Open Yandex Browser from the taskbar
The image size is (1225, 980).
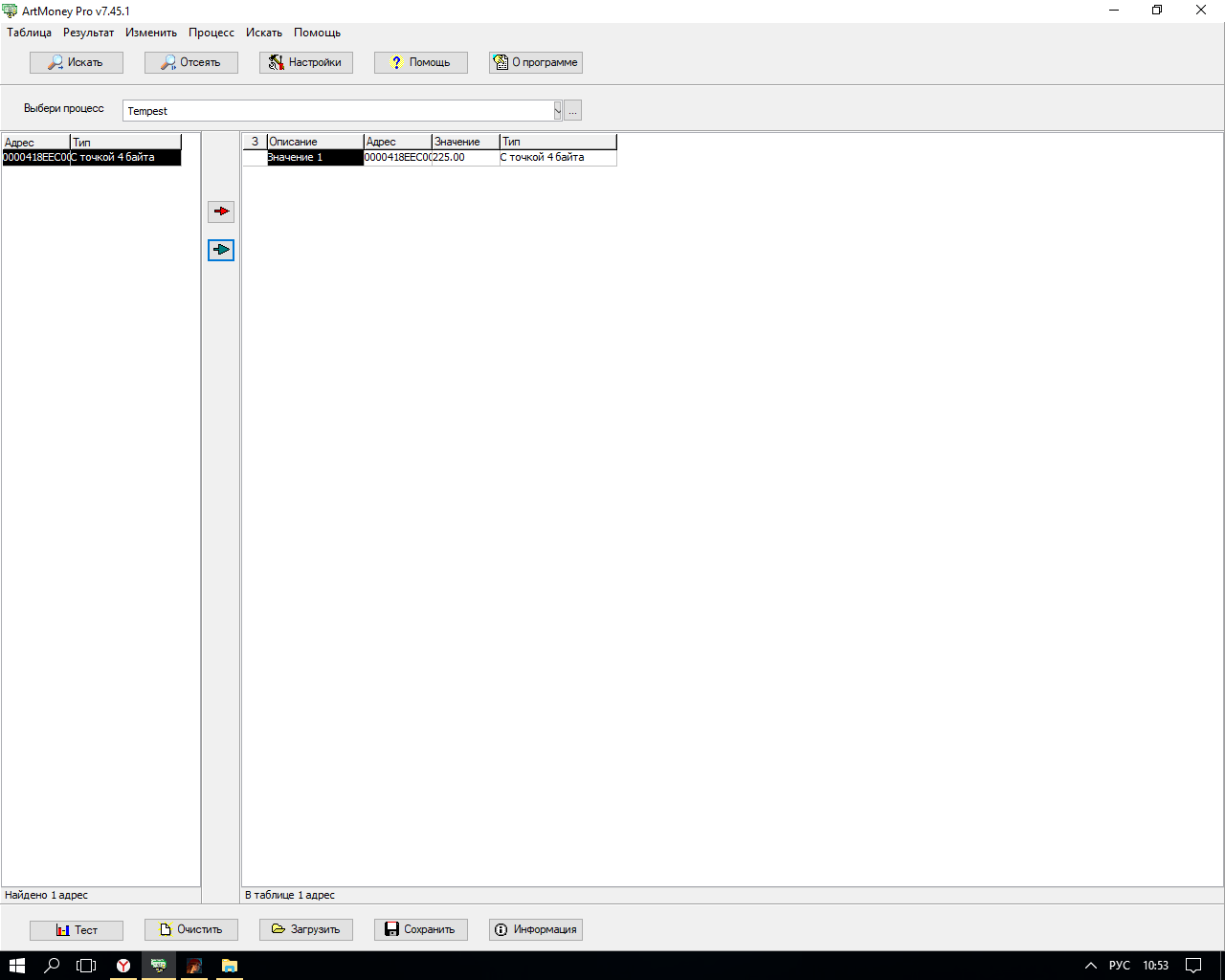point(123,966)
